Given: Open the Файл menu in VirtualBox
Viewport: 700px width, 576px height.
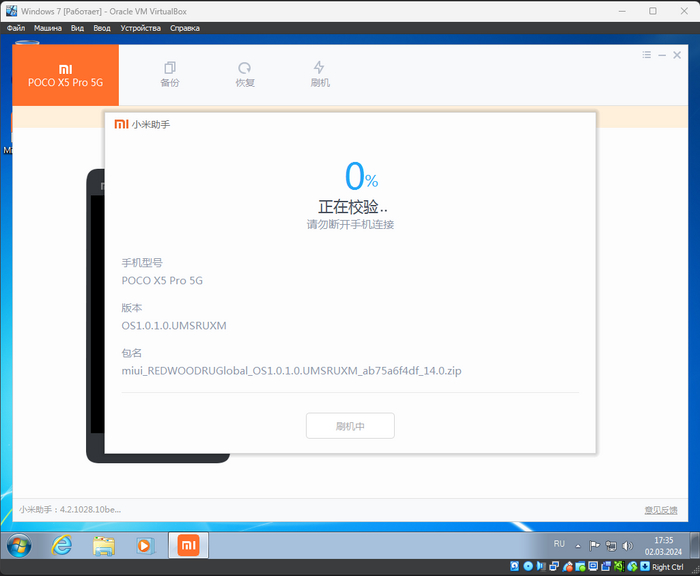Looking at the screenshot, I should point(16,28).
